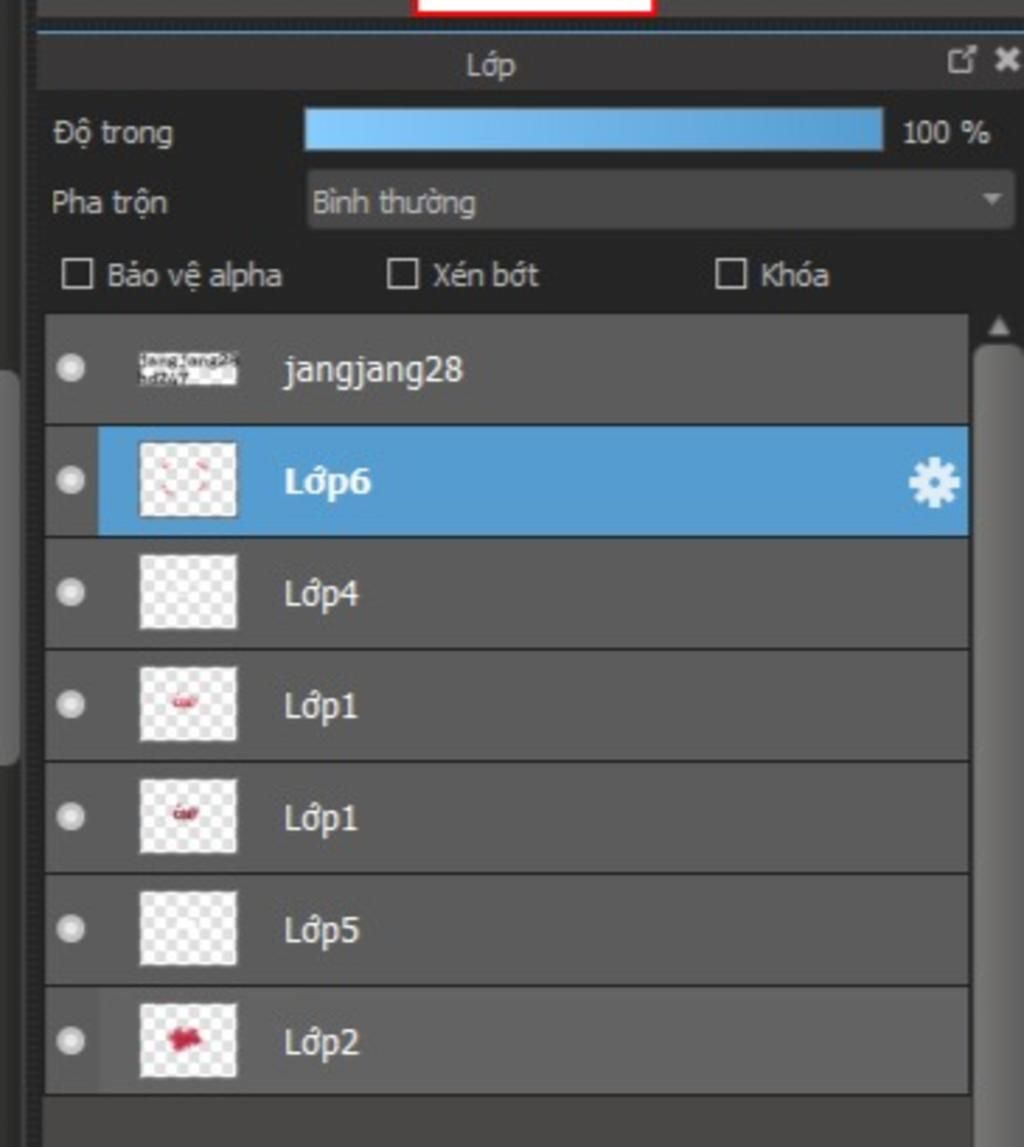
Task: Enable Bảo vệ alpha checkbox
Action: 78,274
